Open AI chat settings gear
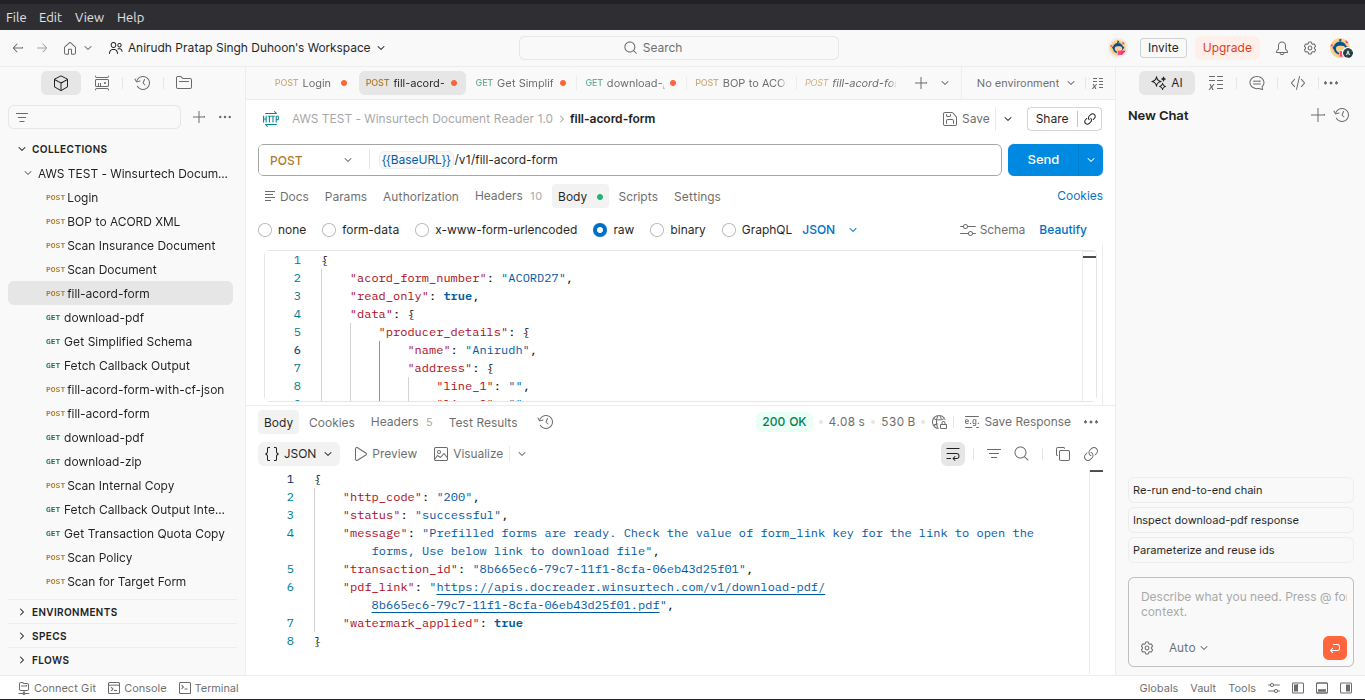 pyautogui.click(x=1147, y=648)
